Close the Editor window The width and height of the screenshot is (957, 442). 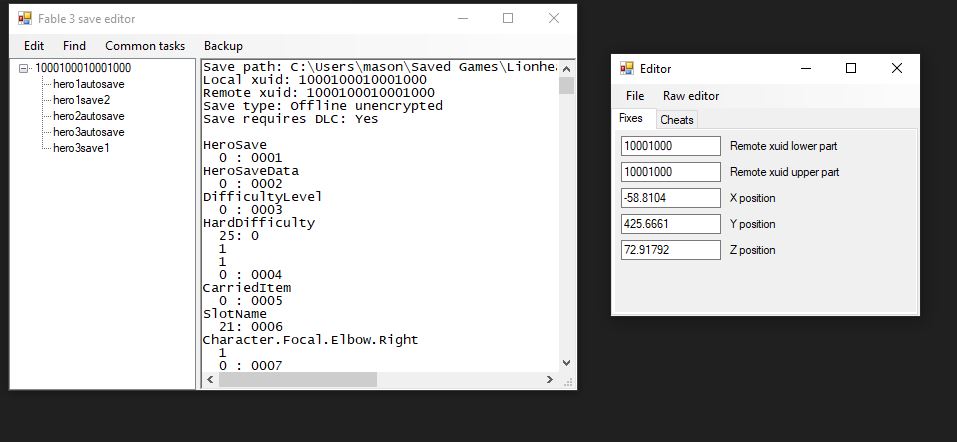[x=897, y=68]
